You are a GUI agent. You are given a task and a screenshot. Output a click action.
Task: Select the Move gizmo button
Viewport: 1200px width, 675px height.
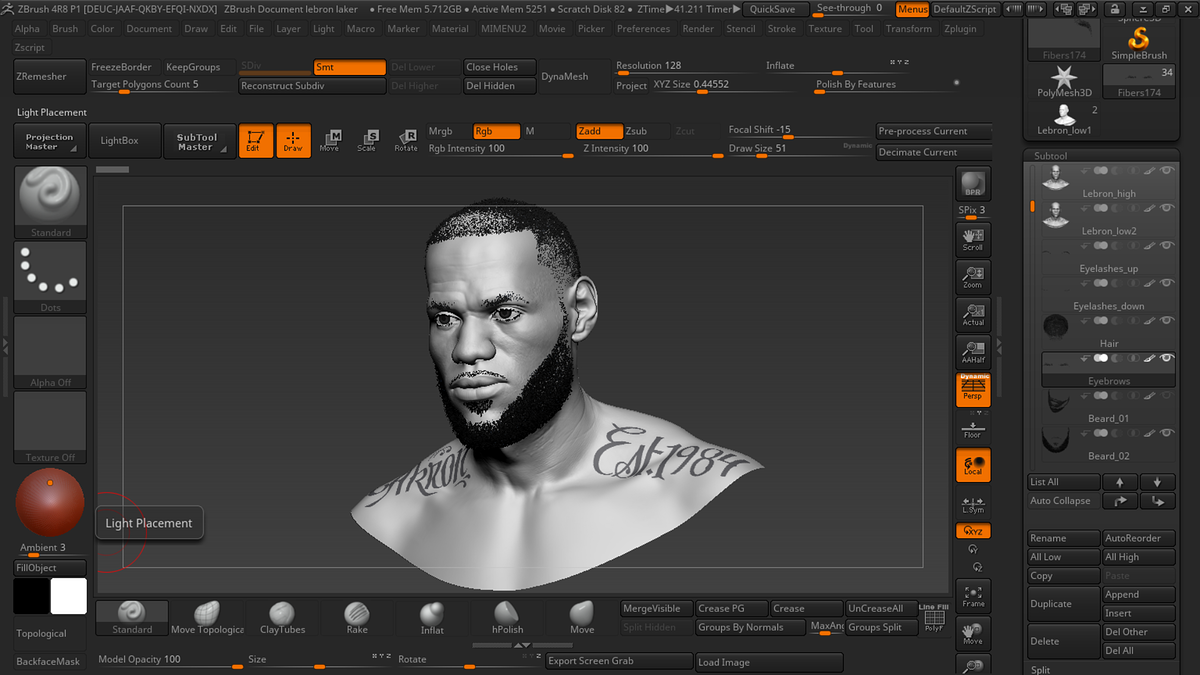click(x=329, y=141)
